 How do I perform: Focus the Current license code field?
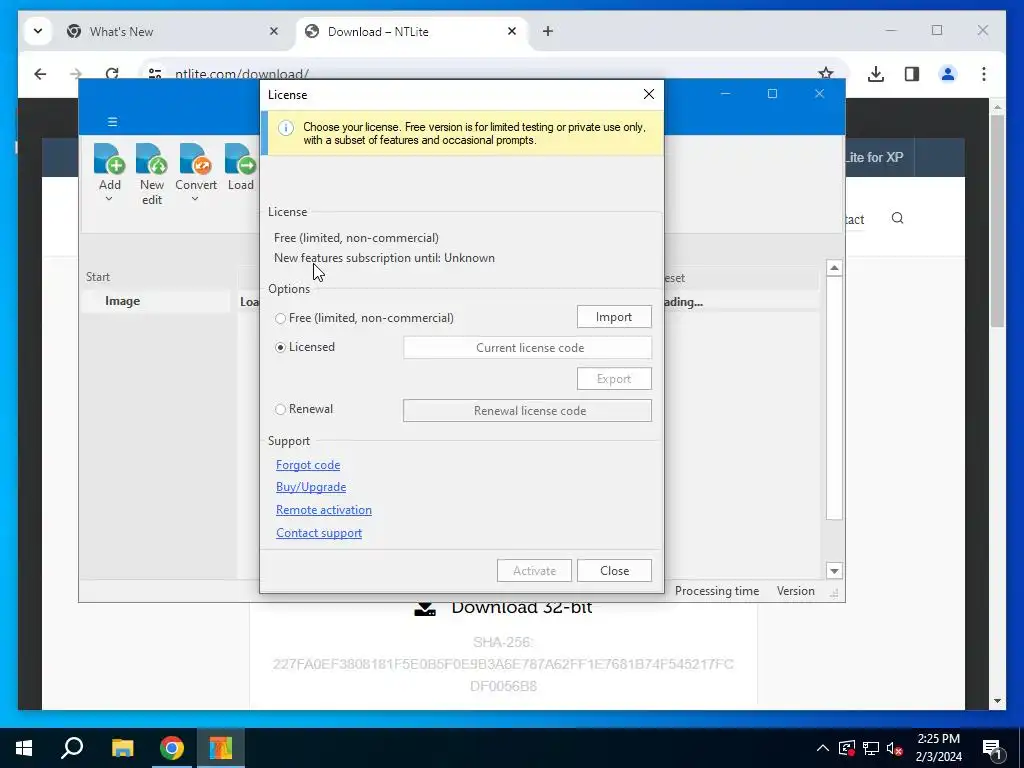tap(528, 347)
